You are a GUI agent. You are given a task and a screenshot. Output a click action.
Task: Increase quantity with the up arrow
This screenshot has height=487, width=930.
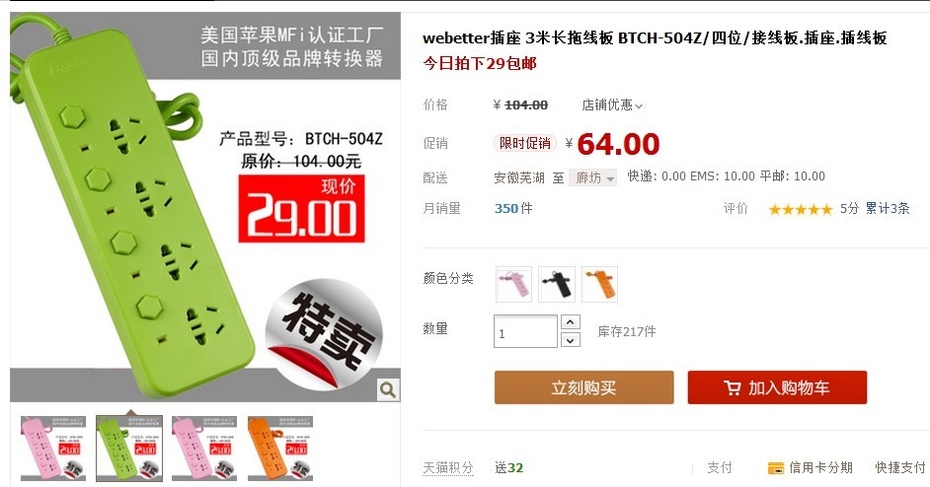570,322
